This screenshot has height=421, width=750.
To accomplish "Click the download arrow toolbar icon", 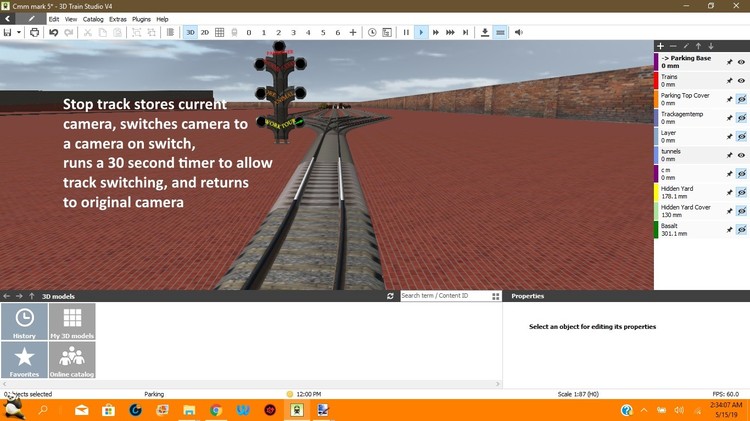I will click(485, 33).
